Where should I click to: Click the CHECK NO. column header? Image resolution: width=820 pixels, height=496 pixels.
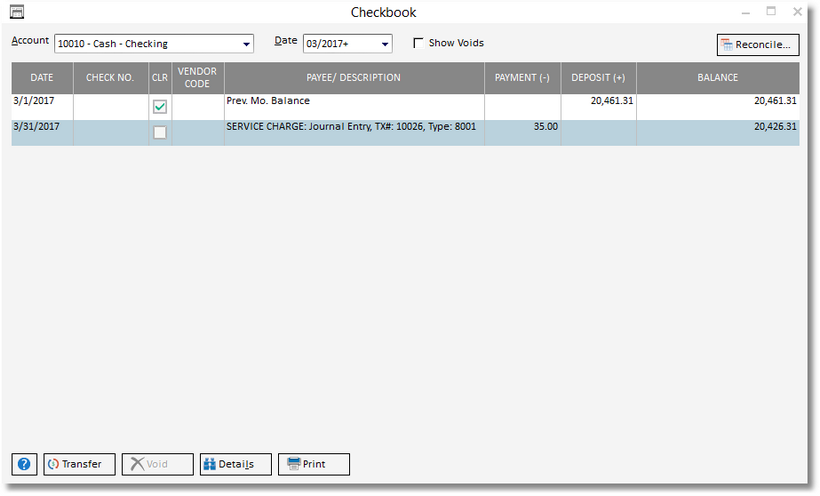[x=110, y=78]
